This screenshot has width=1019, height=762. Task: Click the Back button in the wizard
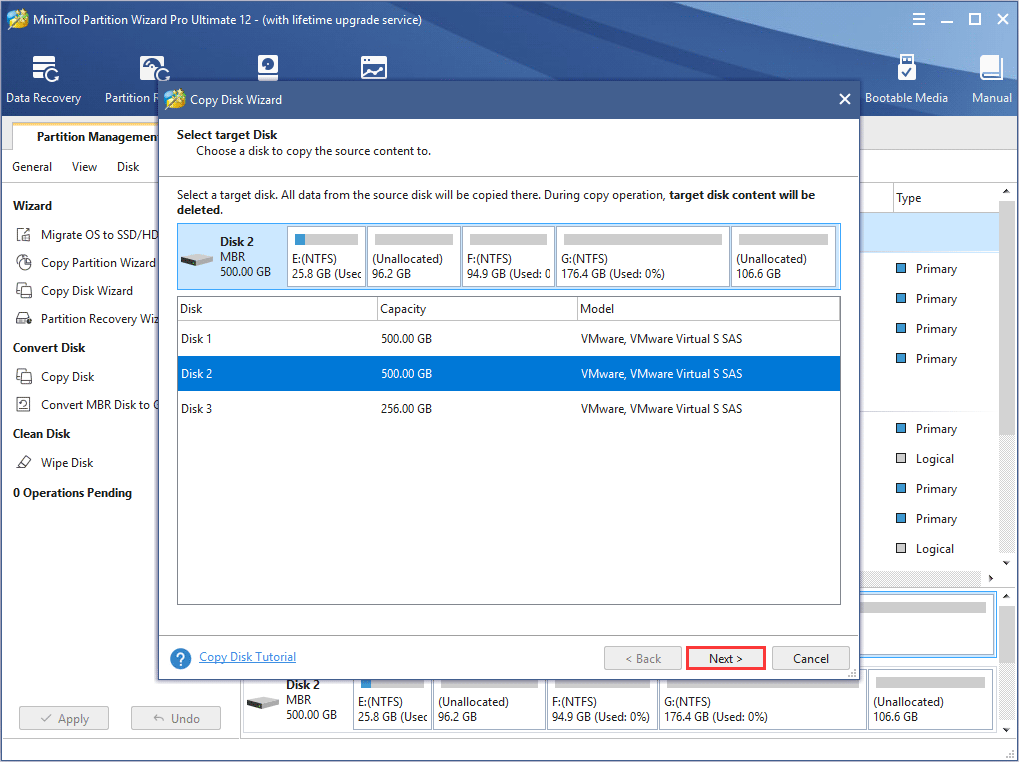[x=643, y=658]
